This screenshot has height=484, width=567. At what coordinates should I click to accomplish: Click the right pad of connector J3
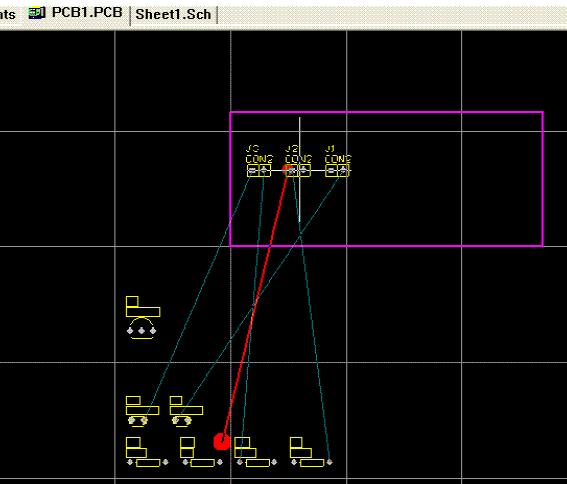coord(264,170)
